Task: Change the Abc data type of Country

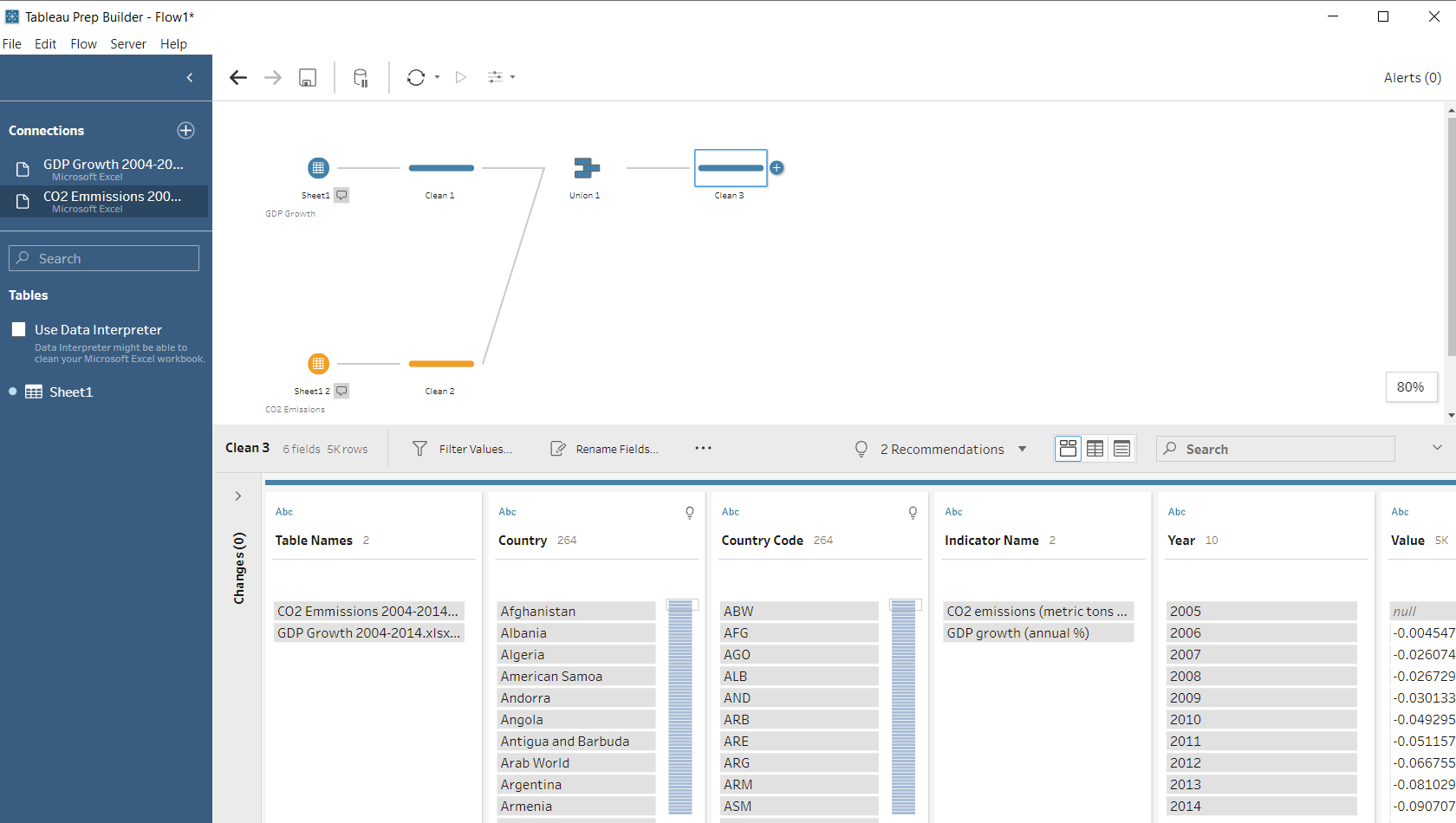Action: [508, 512]
